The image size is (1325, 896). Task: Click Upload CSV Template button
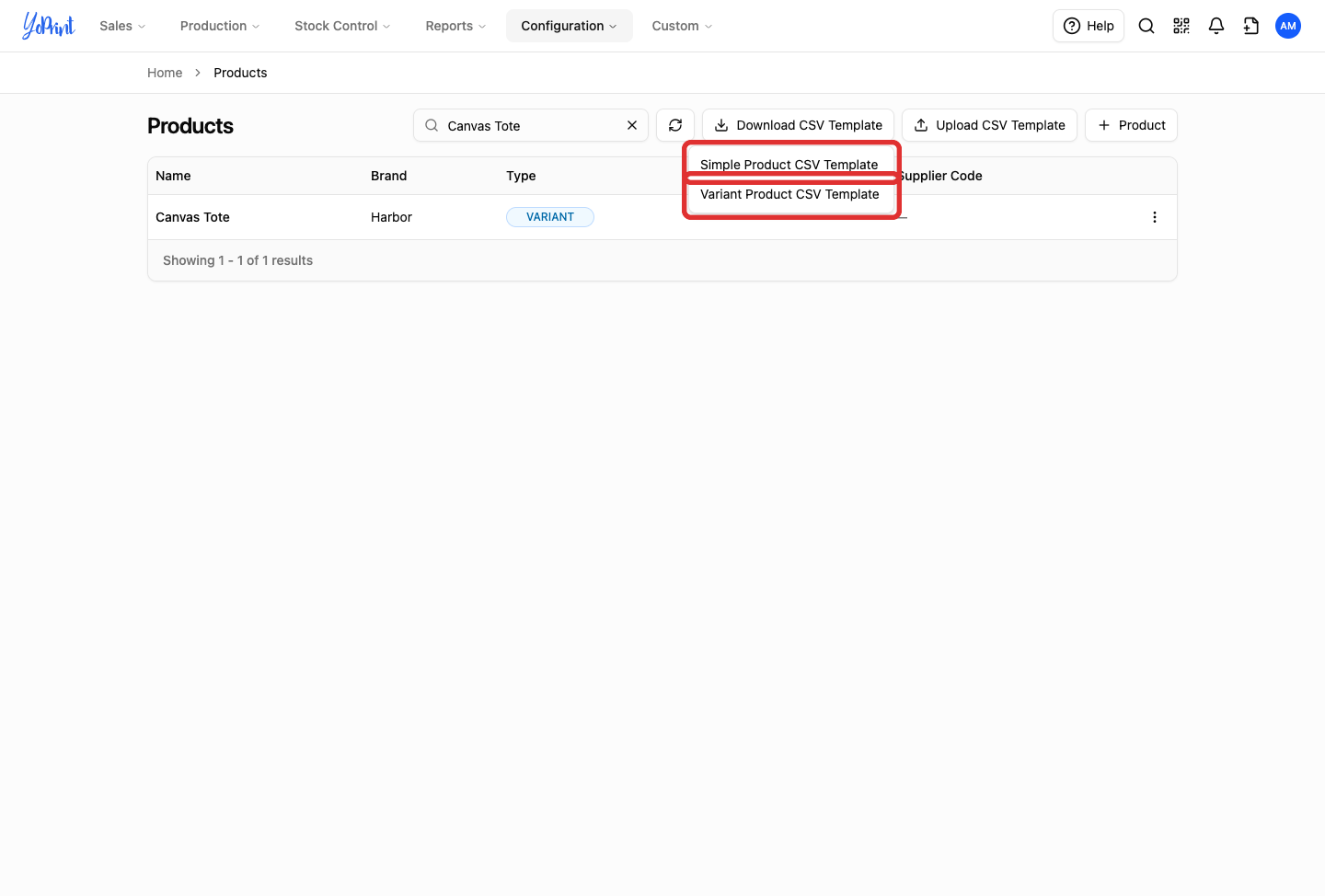[x=989, y=125]
